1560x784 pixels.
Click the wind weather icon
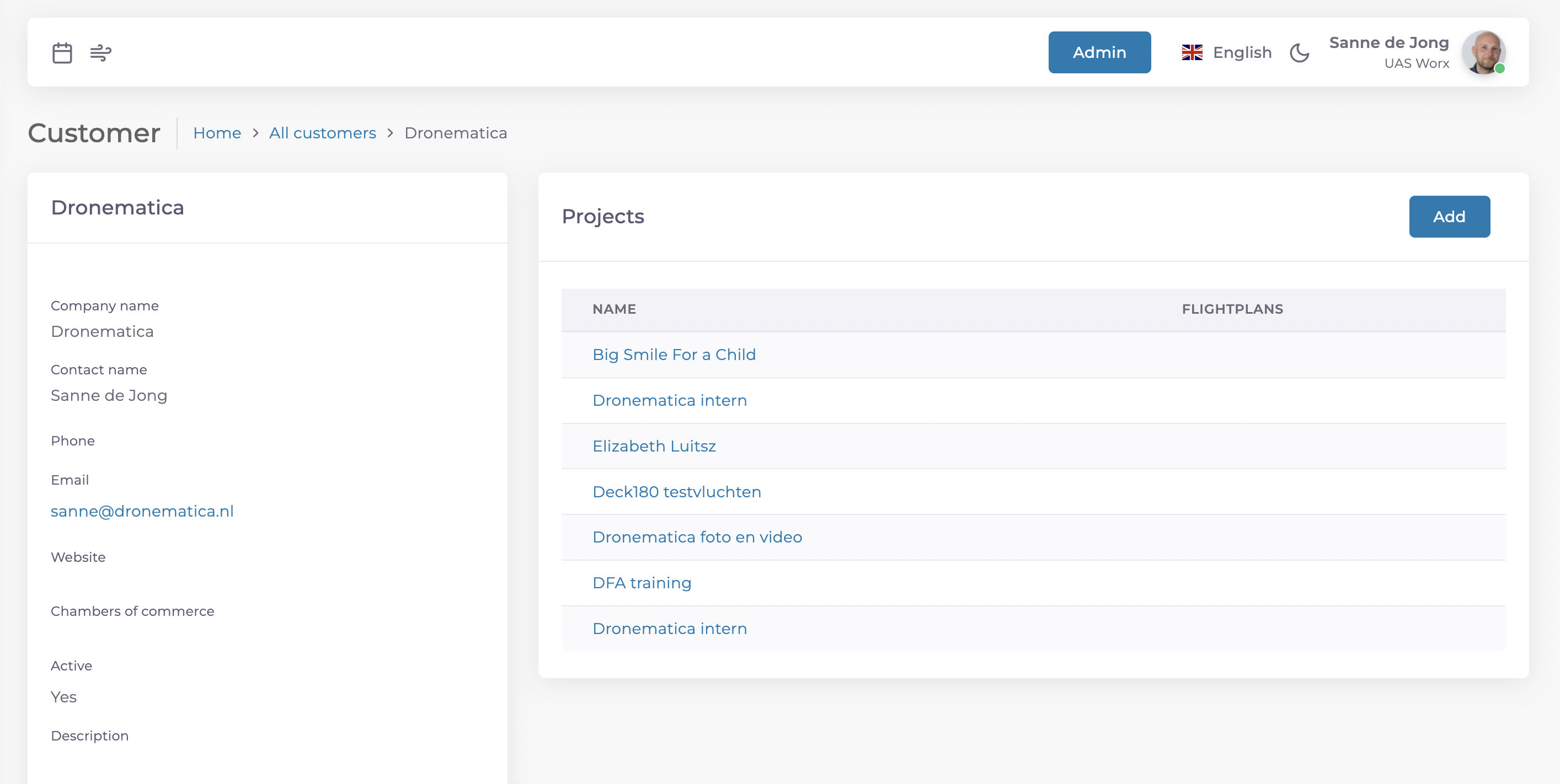click(100, 53)
